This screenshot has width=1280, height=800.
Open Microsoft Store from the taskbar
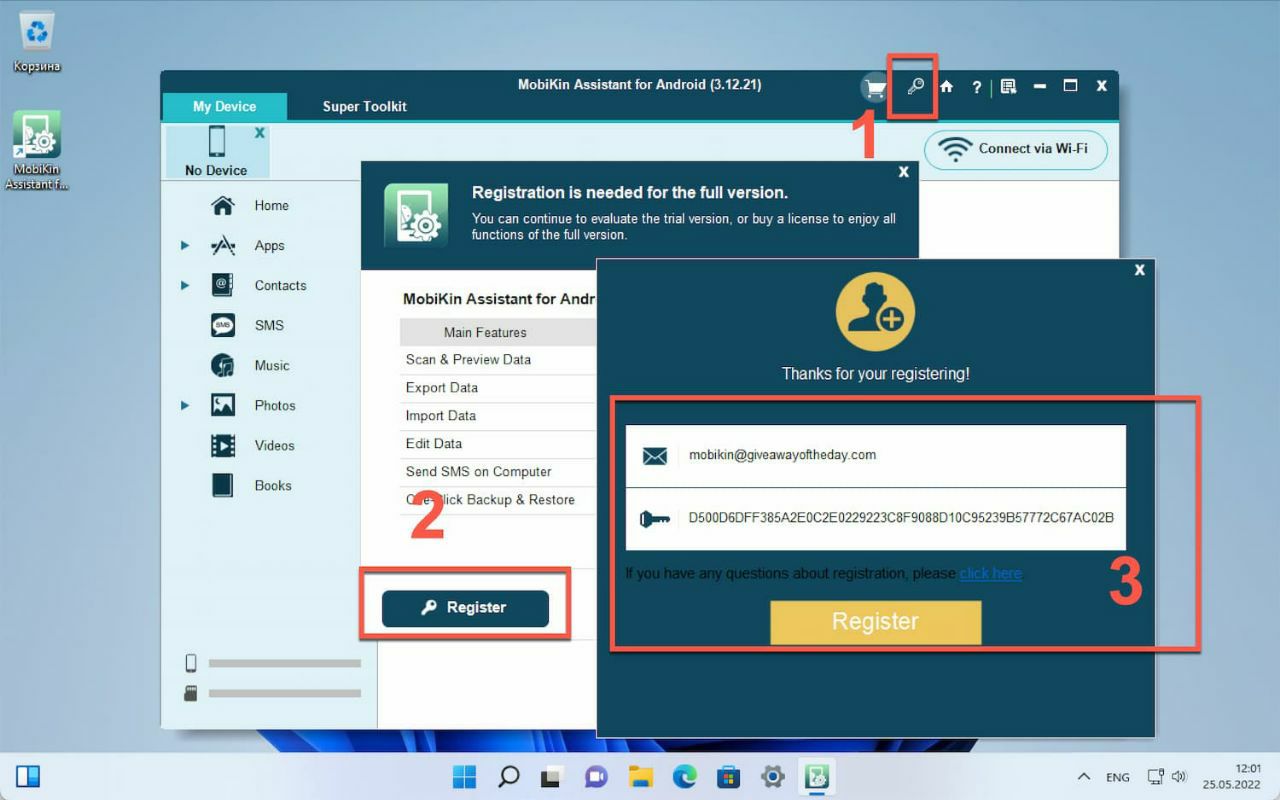[x=729, y=776]
